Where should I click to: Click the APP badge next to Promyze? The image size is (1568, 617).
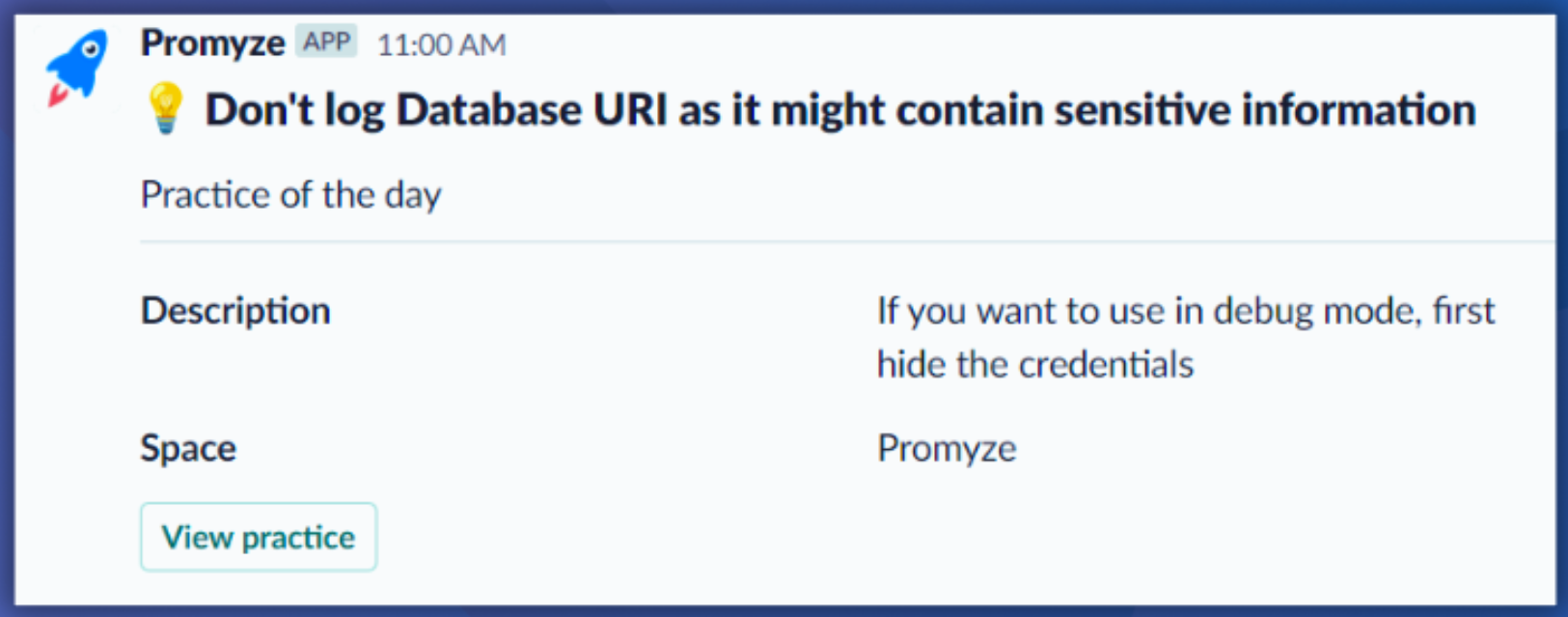(327, 42)
